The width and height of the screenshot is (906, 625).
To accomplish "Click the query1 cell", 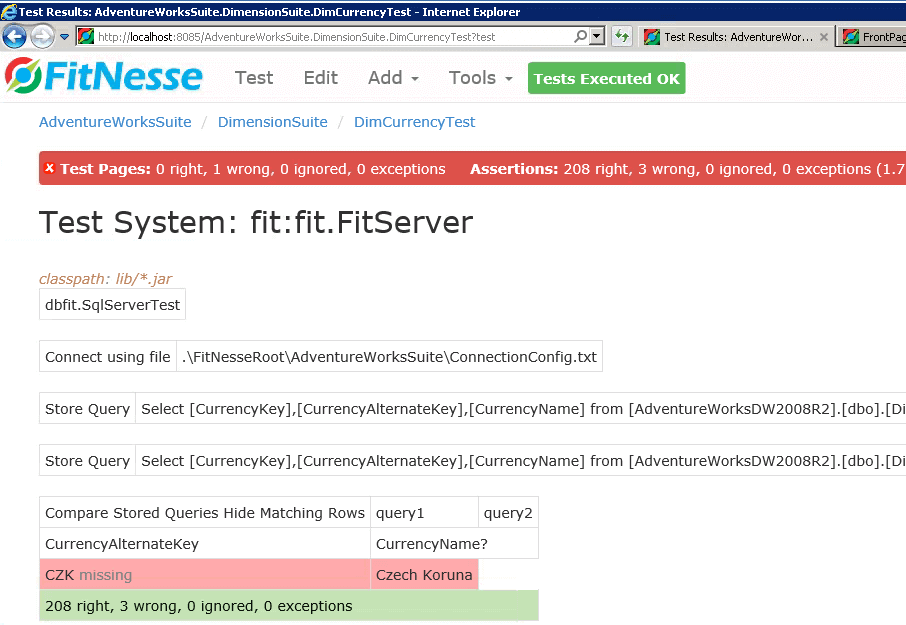I will 424,512.
